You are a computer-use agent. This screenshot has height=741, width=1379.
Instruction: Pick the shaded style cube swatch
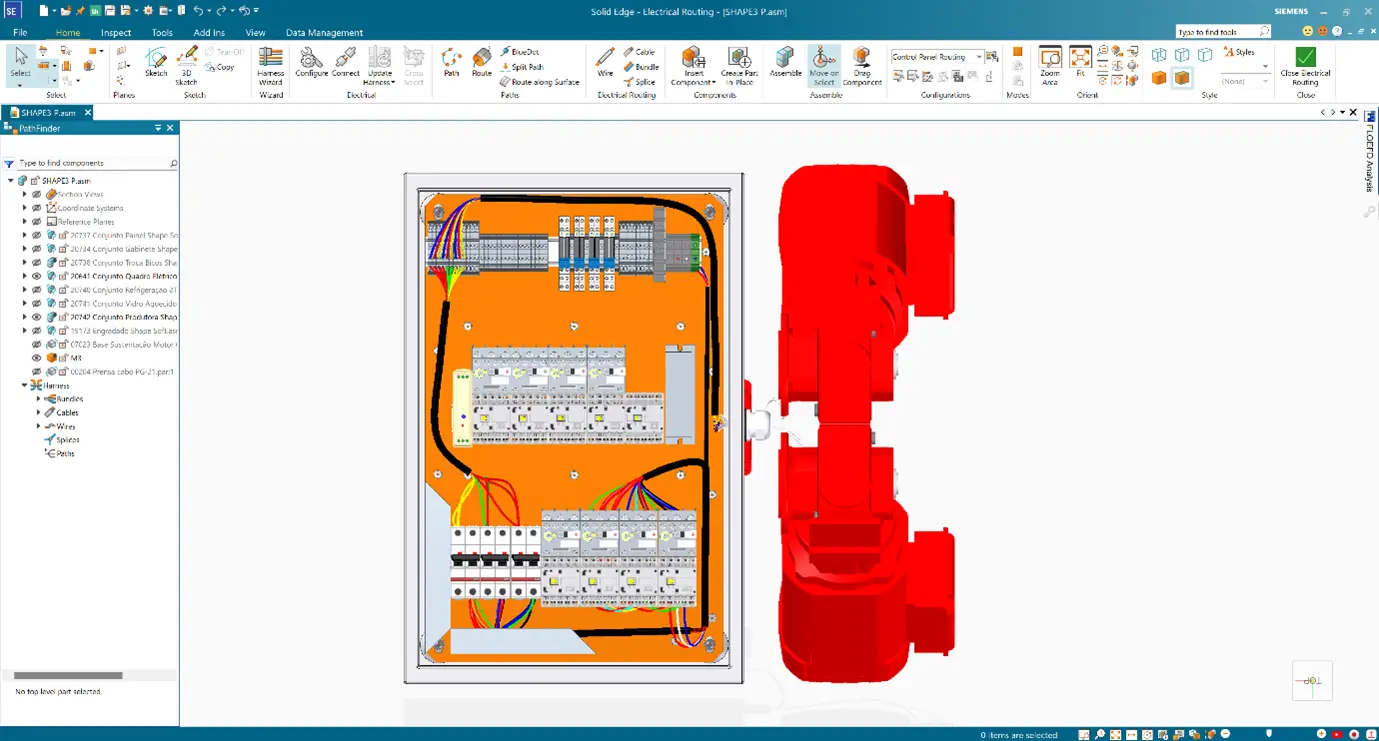coord(1157,78)
